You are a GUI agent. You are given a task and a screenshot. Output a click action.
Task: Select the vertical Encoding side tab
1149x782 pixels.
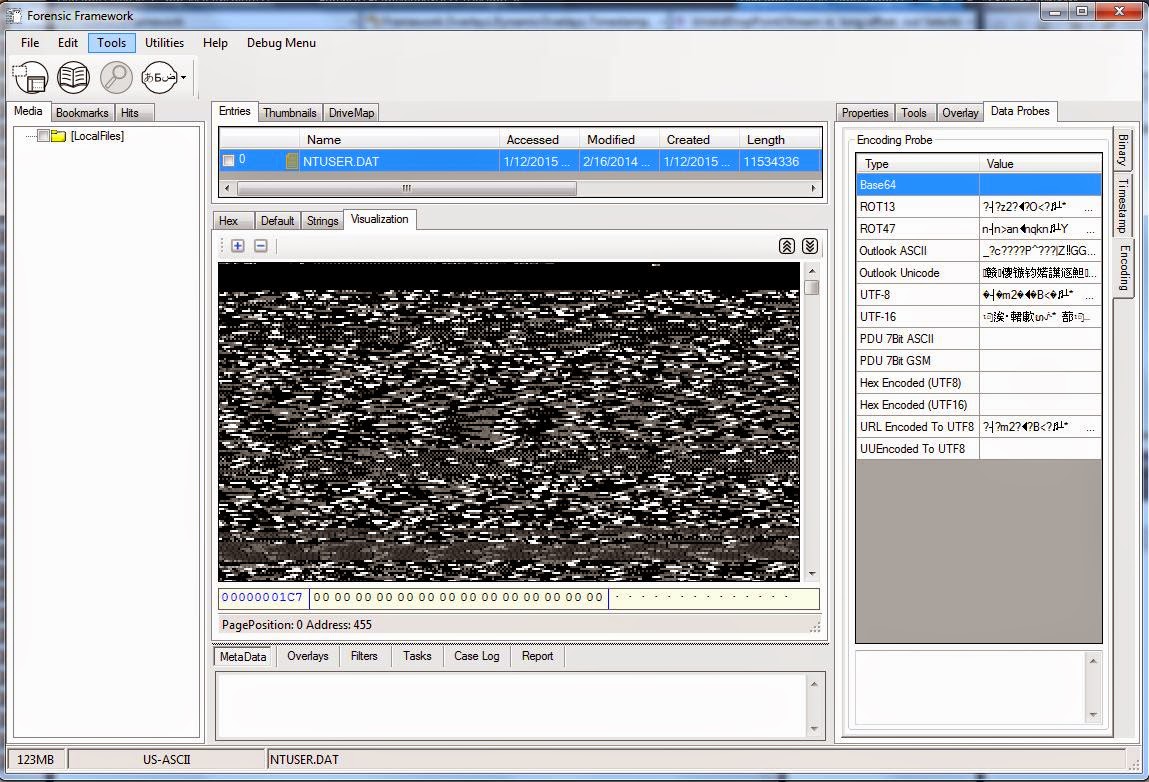pyautogui.click(x=1123, y=267)
